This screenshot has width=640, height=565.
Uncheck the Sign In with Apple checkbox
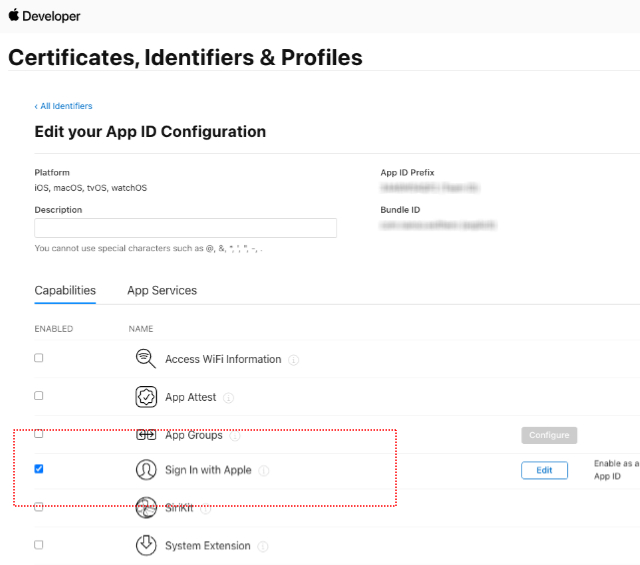pos(39,469)
